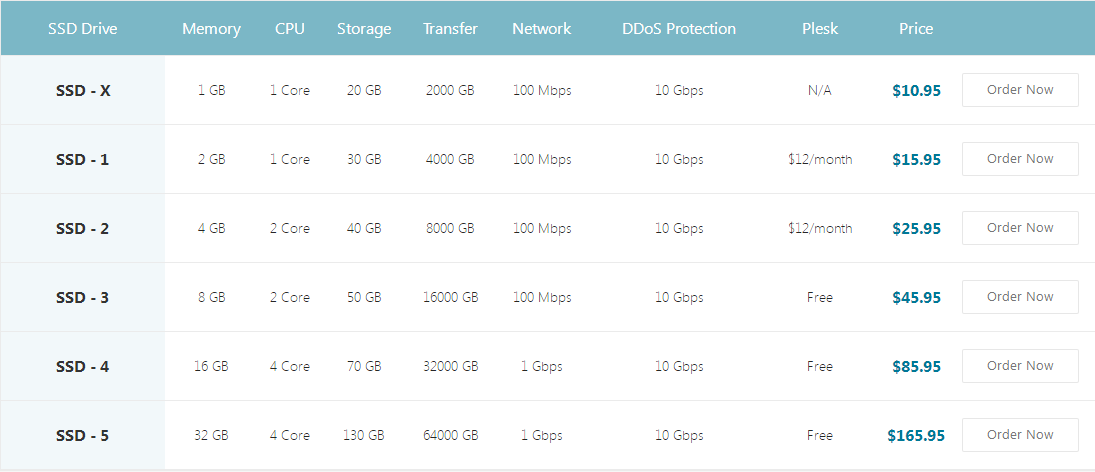Image resolution: width=1095 pixels, height=472 pixels.
Task: Click the Price column header
Action: [916, 29]
